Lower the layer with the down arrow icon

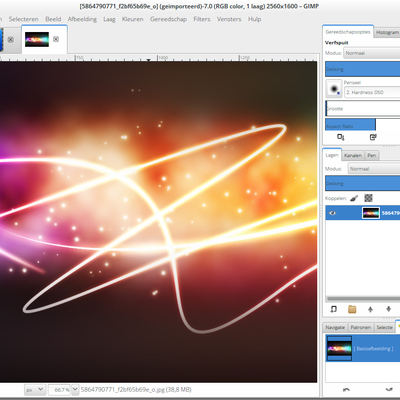pos(389,309)
